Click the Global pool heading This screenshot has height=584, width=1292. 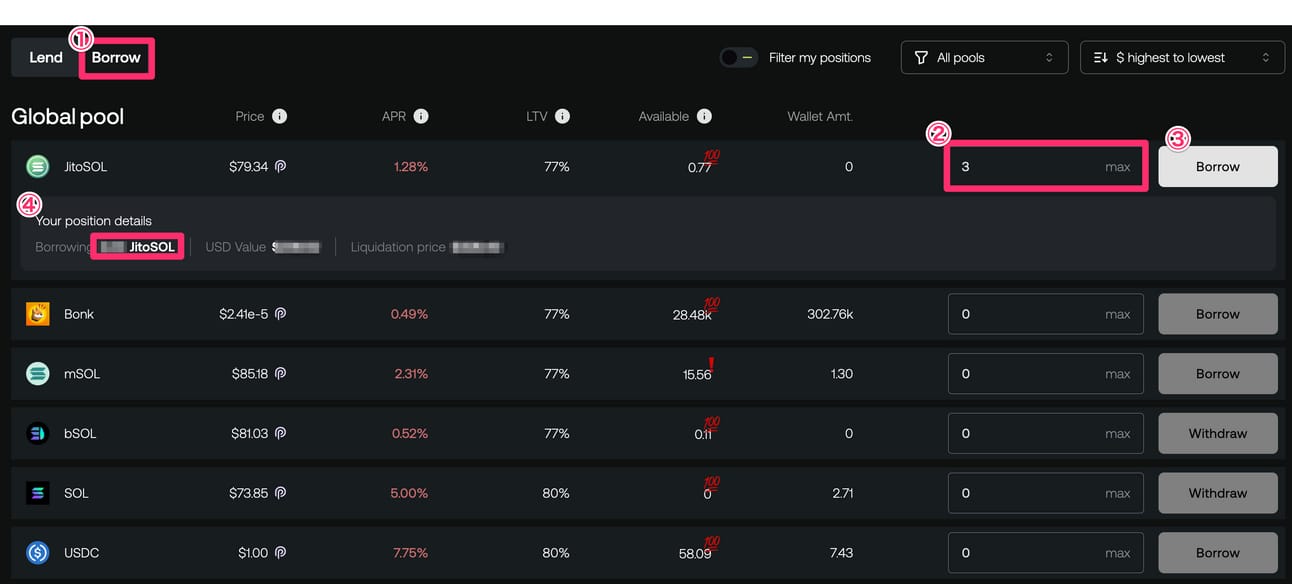point(67,117)
